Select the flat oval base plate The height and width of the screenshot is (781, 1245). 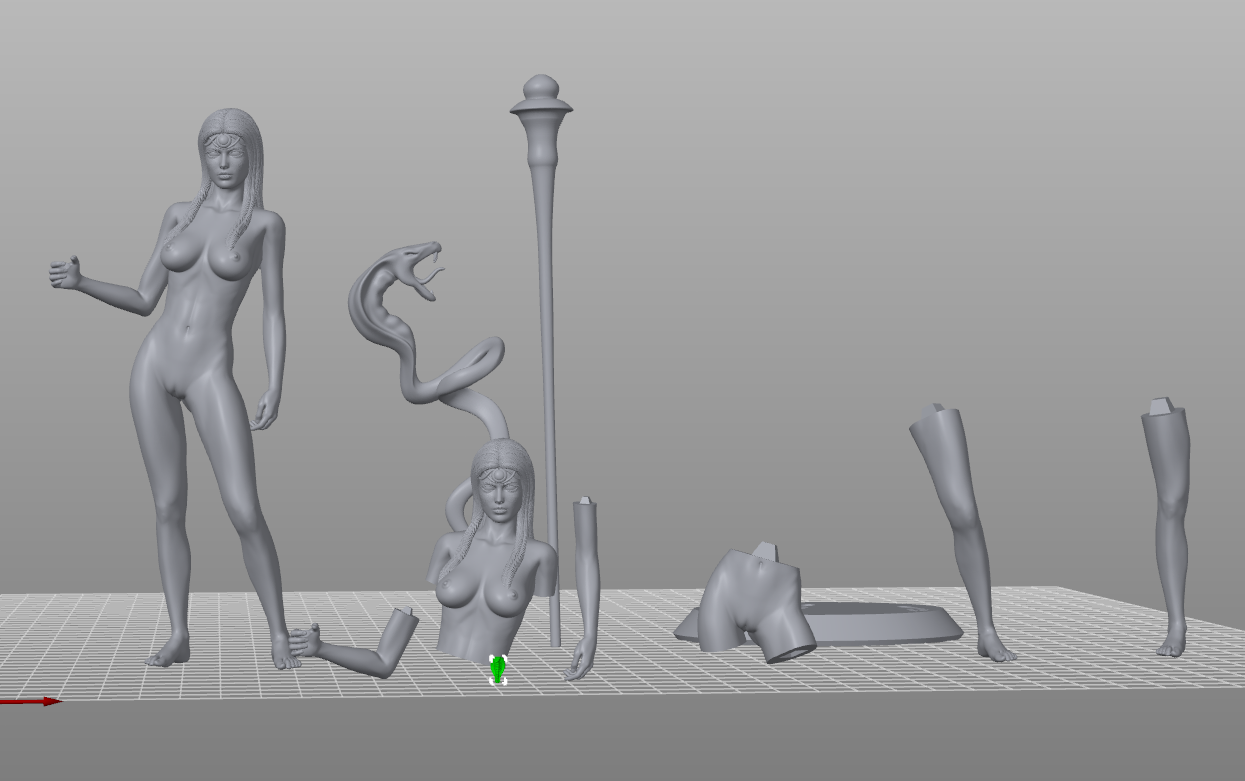tap(880, 623)
